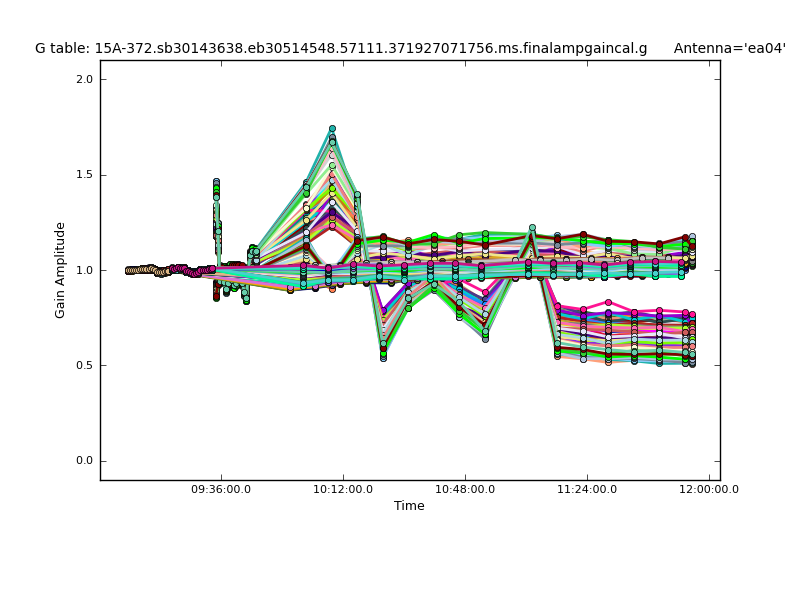Click the topmost data point at the right end
The width and height of the screenshot is (800, 600).
click(x=692, y=237)
